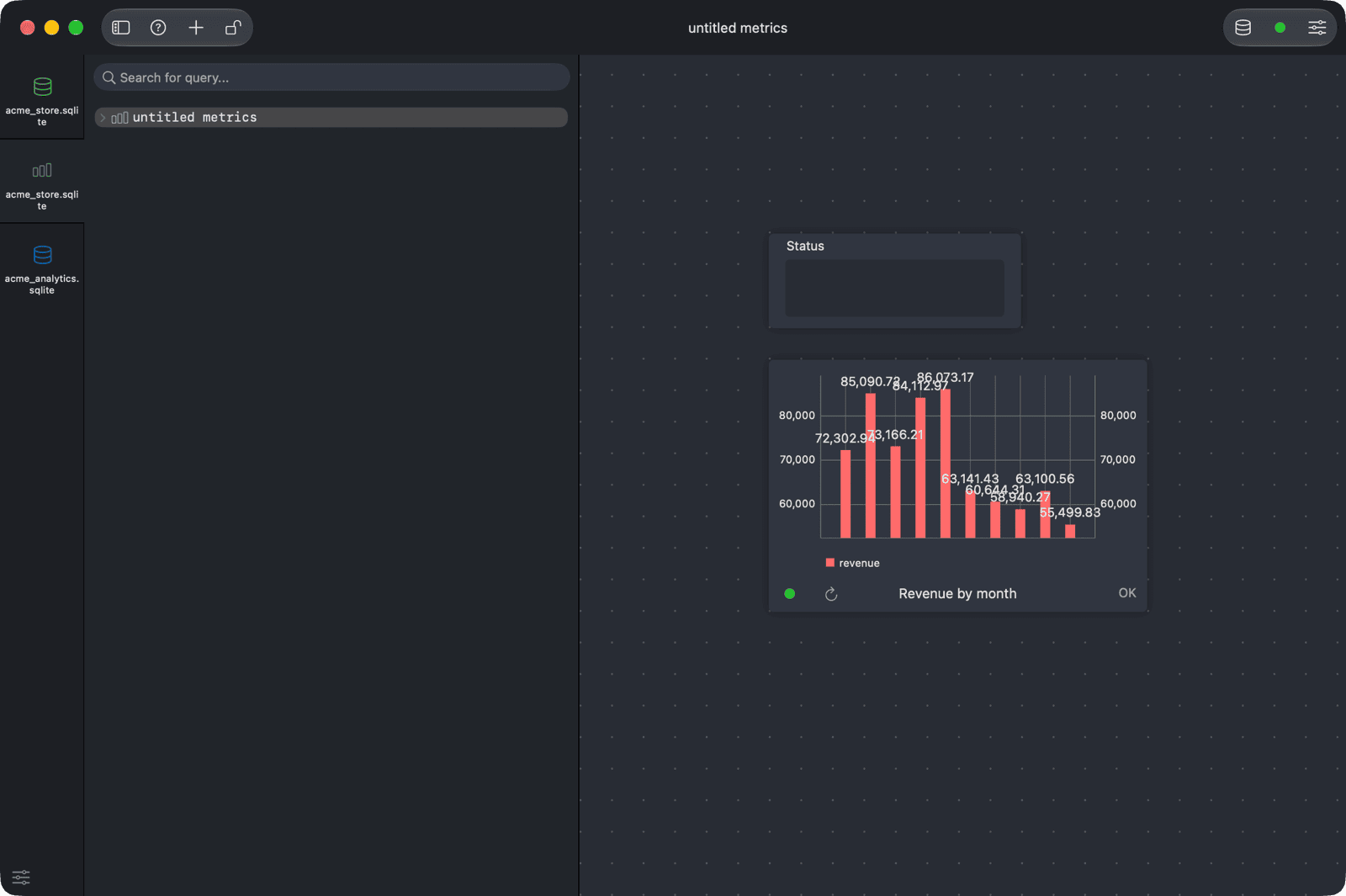Open the sliders settings icon at top right
Screen dimensions: 1346x896
click(1317, 28)
